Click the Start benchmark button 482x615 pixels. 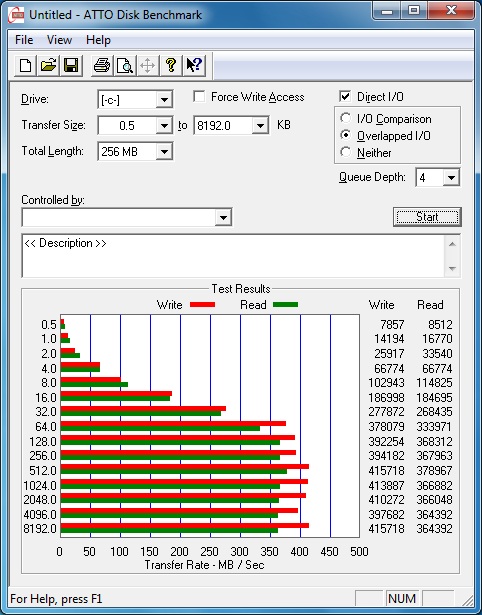[427, 217]
